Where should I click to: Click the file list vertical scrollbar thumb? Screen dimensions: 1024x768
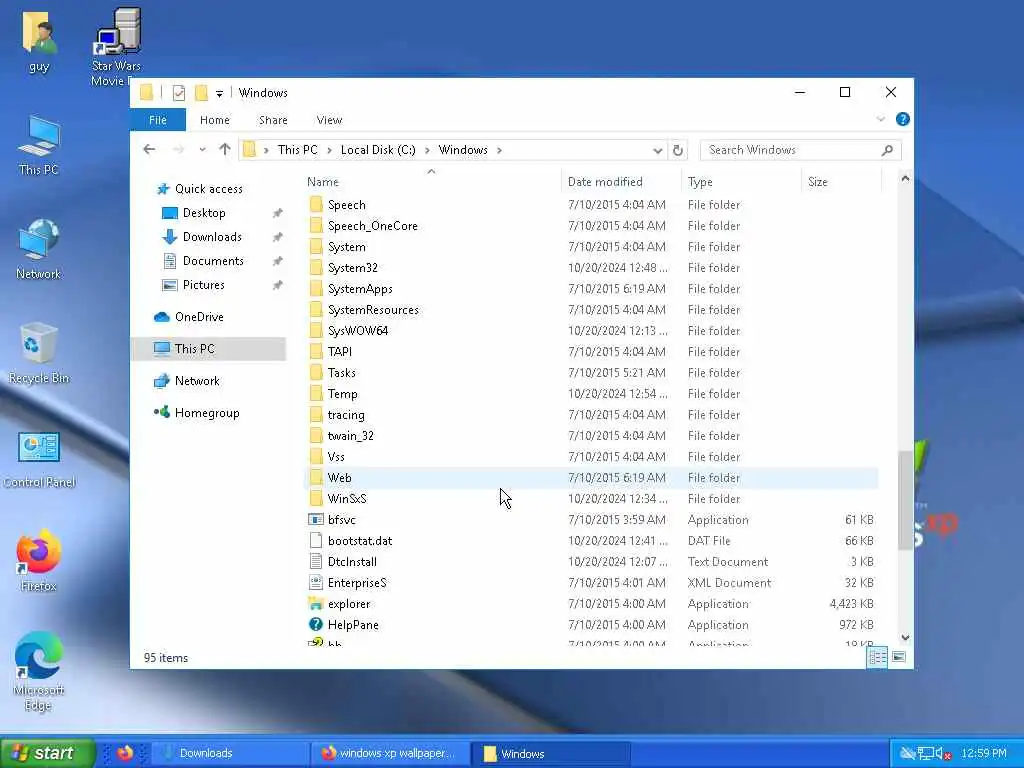click(x=905, y=500)
